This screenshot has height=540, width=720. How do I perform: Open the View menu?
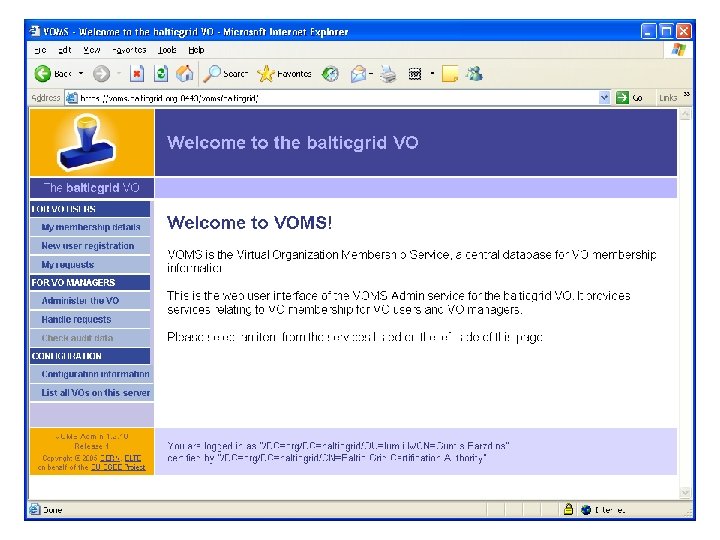tap(91, 50)
